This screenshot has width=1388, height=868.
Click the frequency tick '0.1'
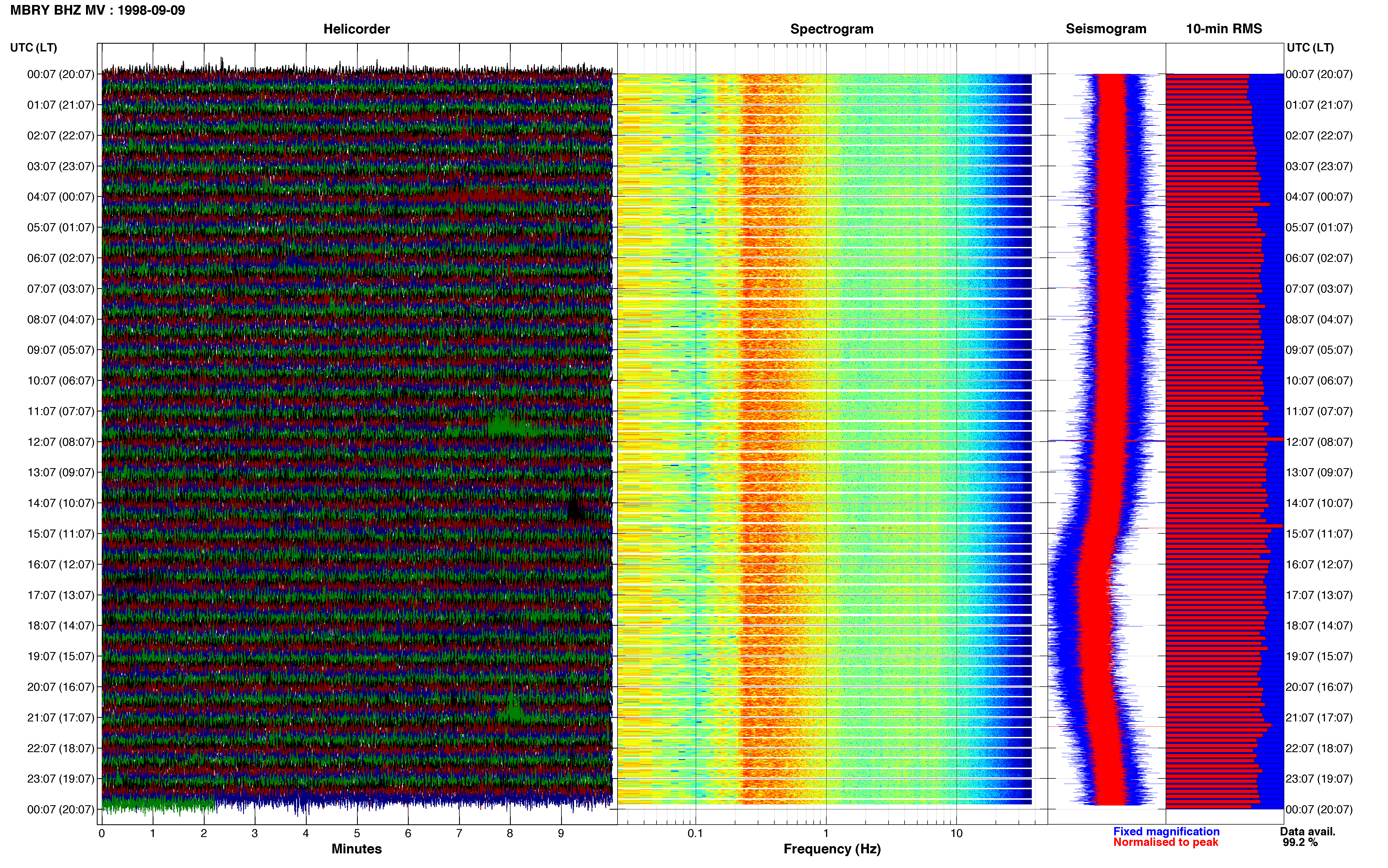point(695,833)
